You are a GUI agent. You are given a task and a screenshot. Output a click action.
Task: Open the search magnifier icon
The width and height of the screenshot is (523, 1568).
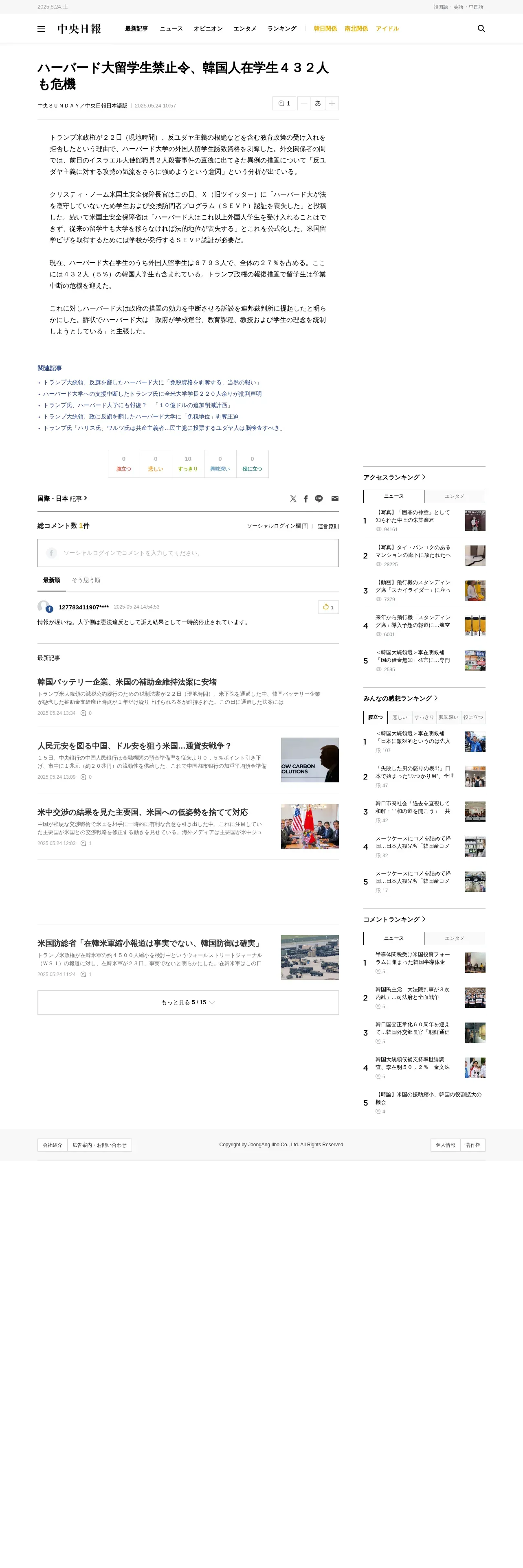[x=481, y=28]
